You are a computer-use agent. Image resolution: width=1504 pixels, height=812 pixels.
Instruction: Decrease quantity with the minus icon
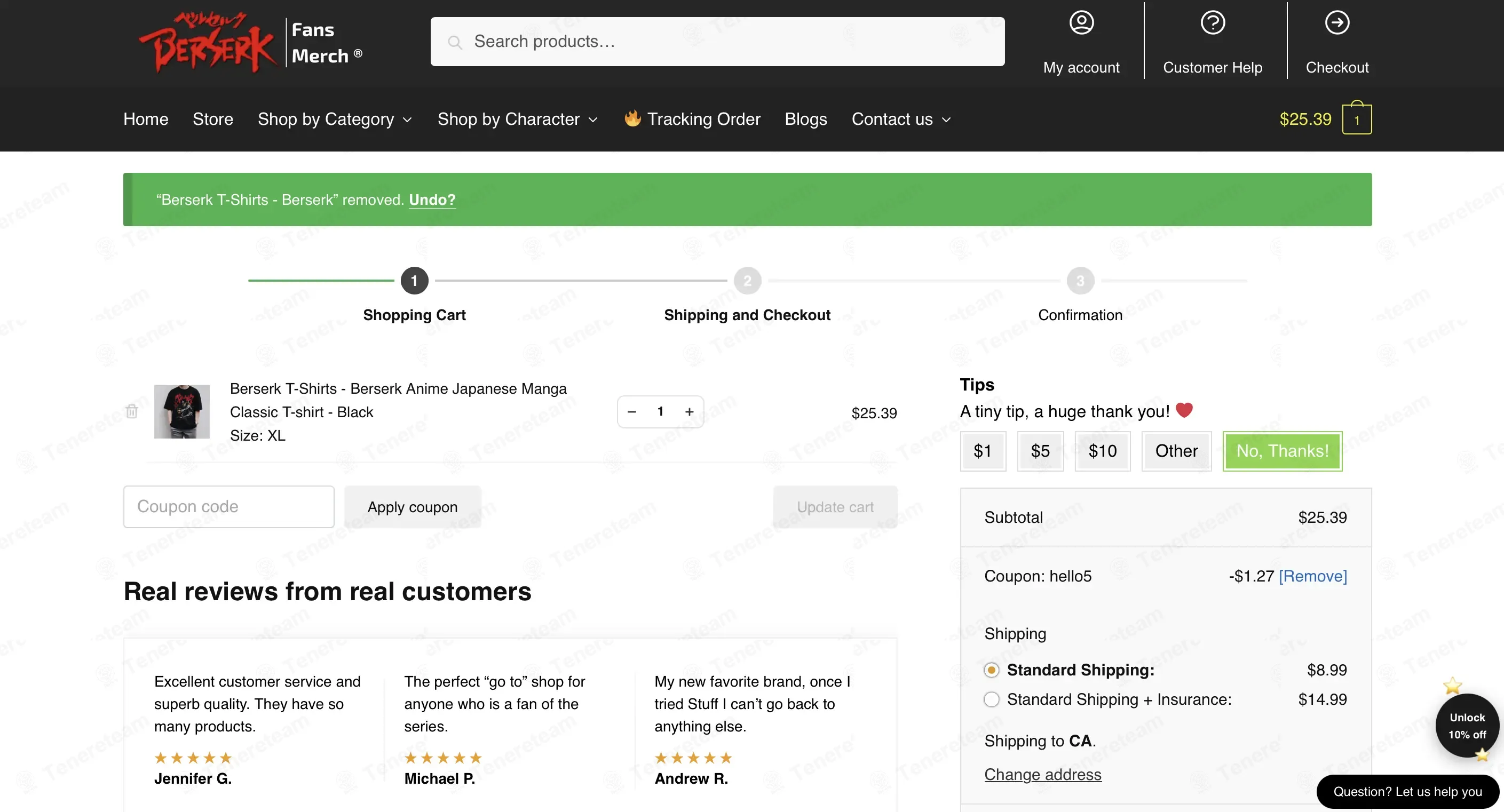point(632,411)
